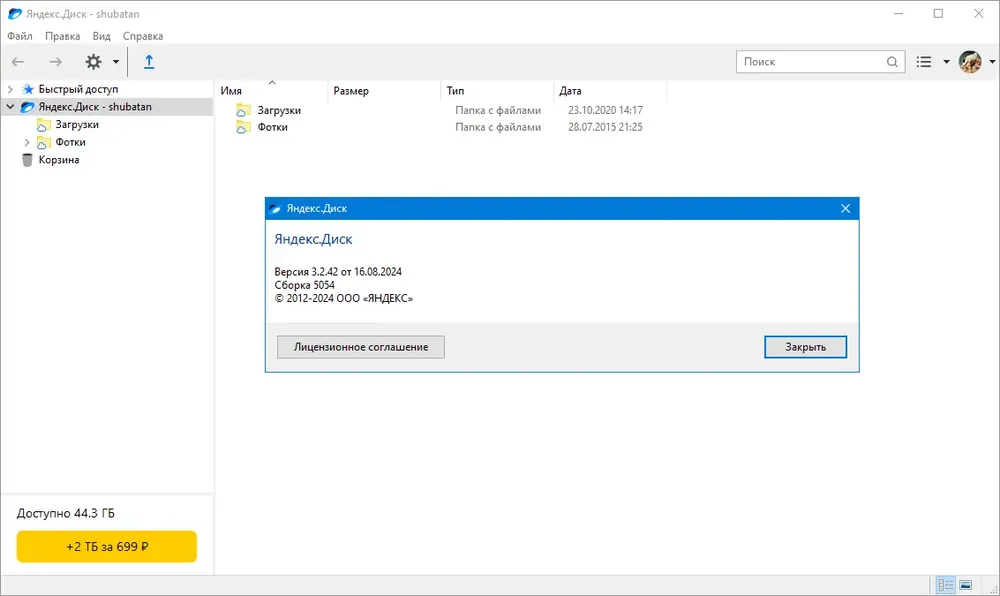Click the Закрыть button
This screenshot has width=1000, height=596.
805,347
